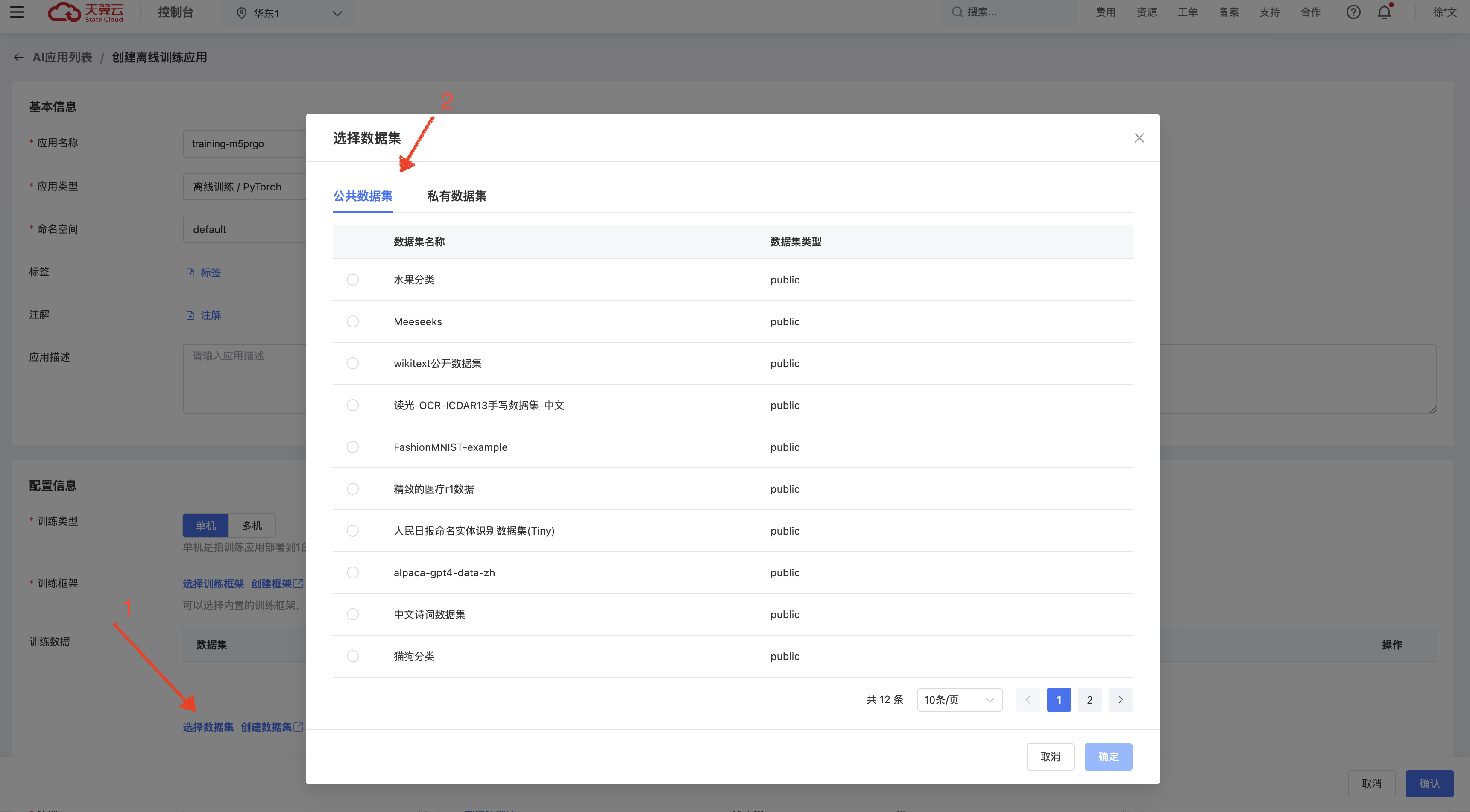
Task: Switch to the 私有数据集 tab
Action: (x=457, y=196)
